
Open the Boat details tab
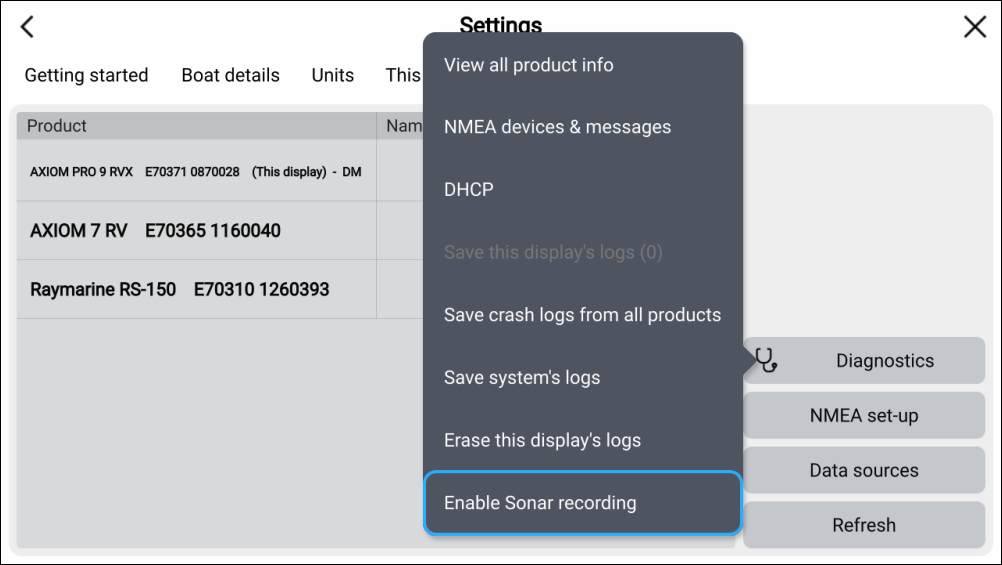(x=230, y=76)
